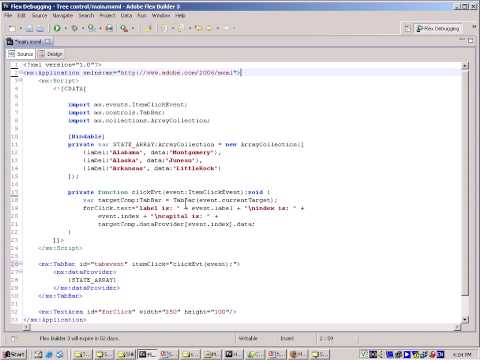Open the dropdown arrow beside Debug icon
Screen dimensions: 480x360
click(x=82, y=29)
